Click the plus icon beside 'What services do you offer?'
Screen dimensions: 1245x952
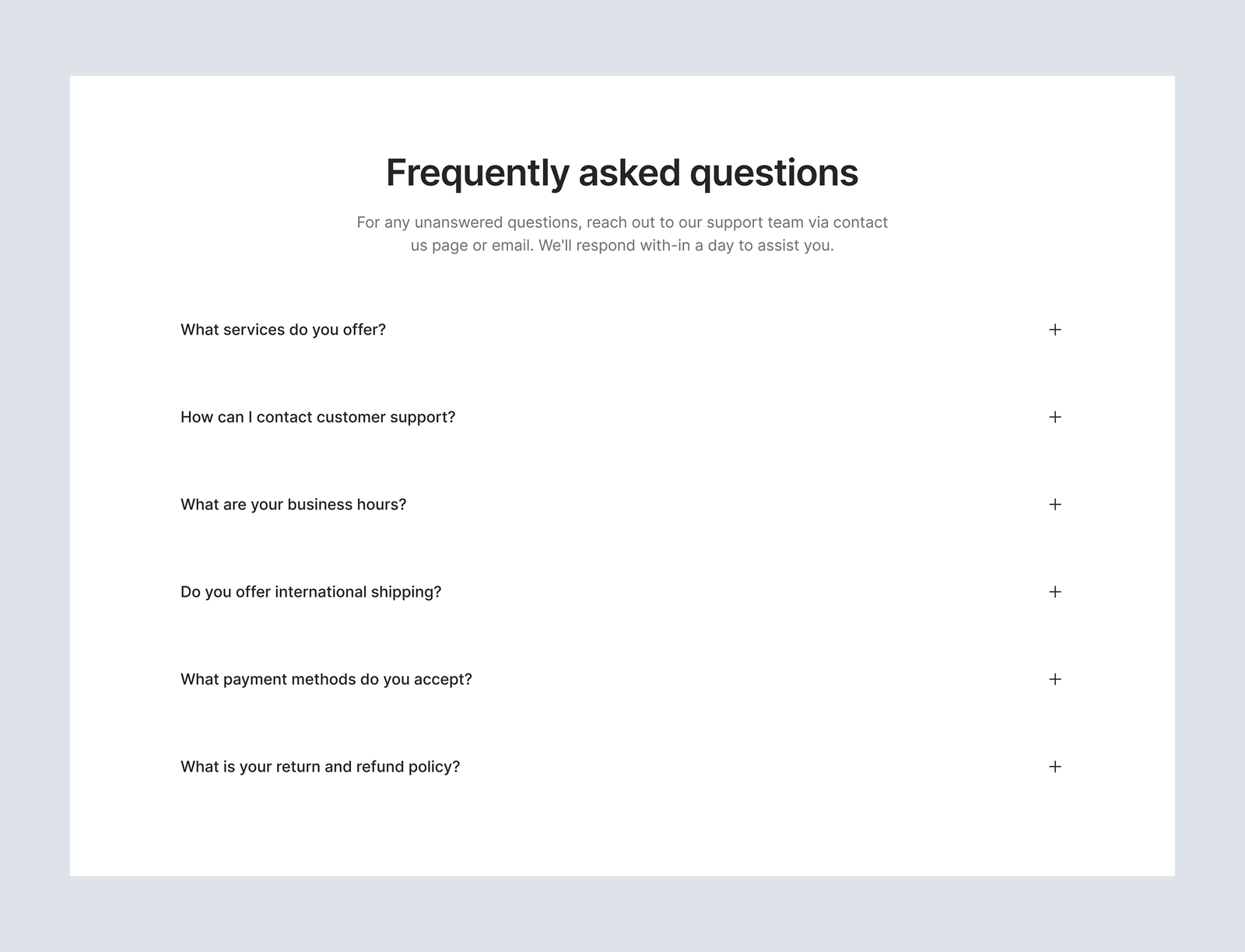tap(1054, 330)
